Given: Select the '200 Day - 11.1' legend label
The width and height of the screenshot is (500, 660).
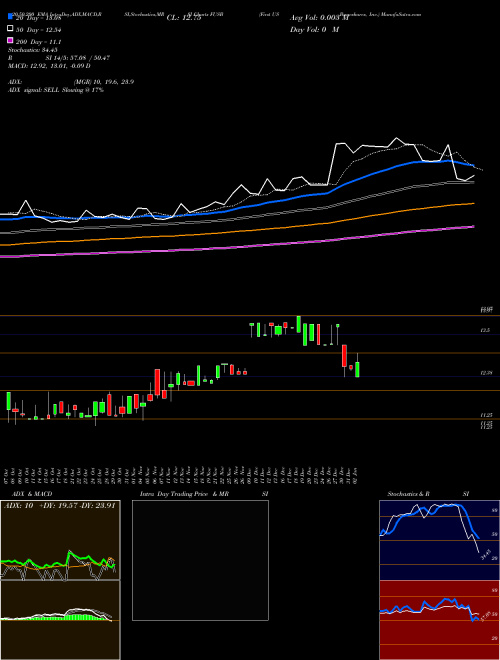Looking at the screenshot, I should click(38, 41).
